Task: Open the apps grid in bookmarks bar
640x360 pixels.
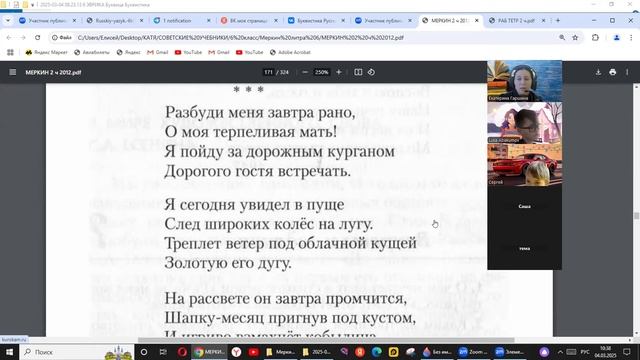Action: point(10,52)
